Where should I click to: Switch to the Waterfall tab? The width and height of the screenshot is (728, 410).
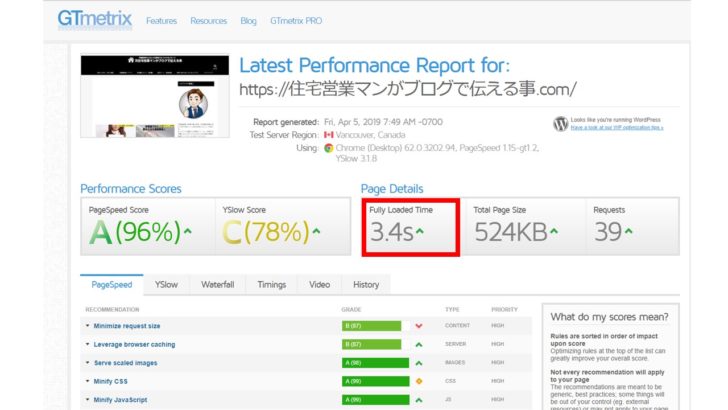[x=217, y=285]
